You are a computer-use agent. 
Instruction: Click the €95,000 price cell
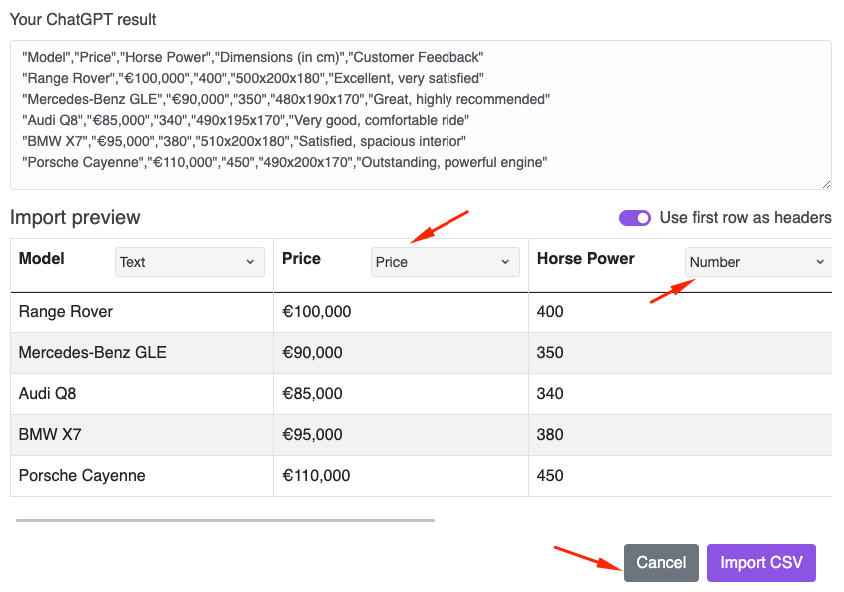(x=401, y=435)
